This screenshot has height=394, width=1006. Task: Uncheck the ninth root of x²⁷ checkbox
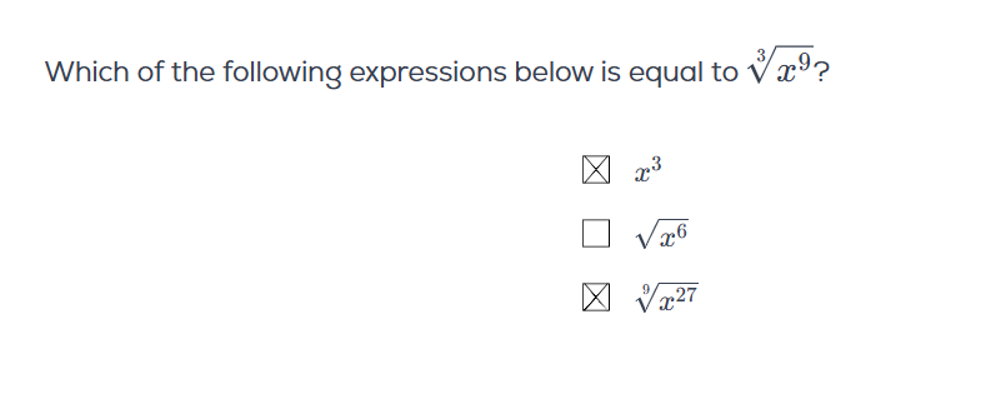tap(596, 298)
